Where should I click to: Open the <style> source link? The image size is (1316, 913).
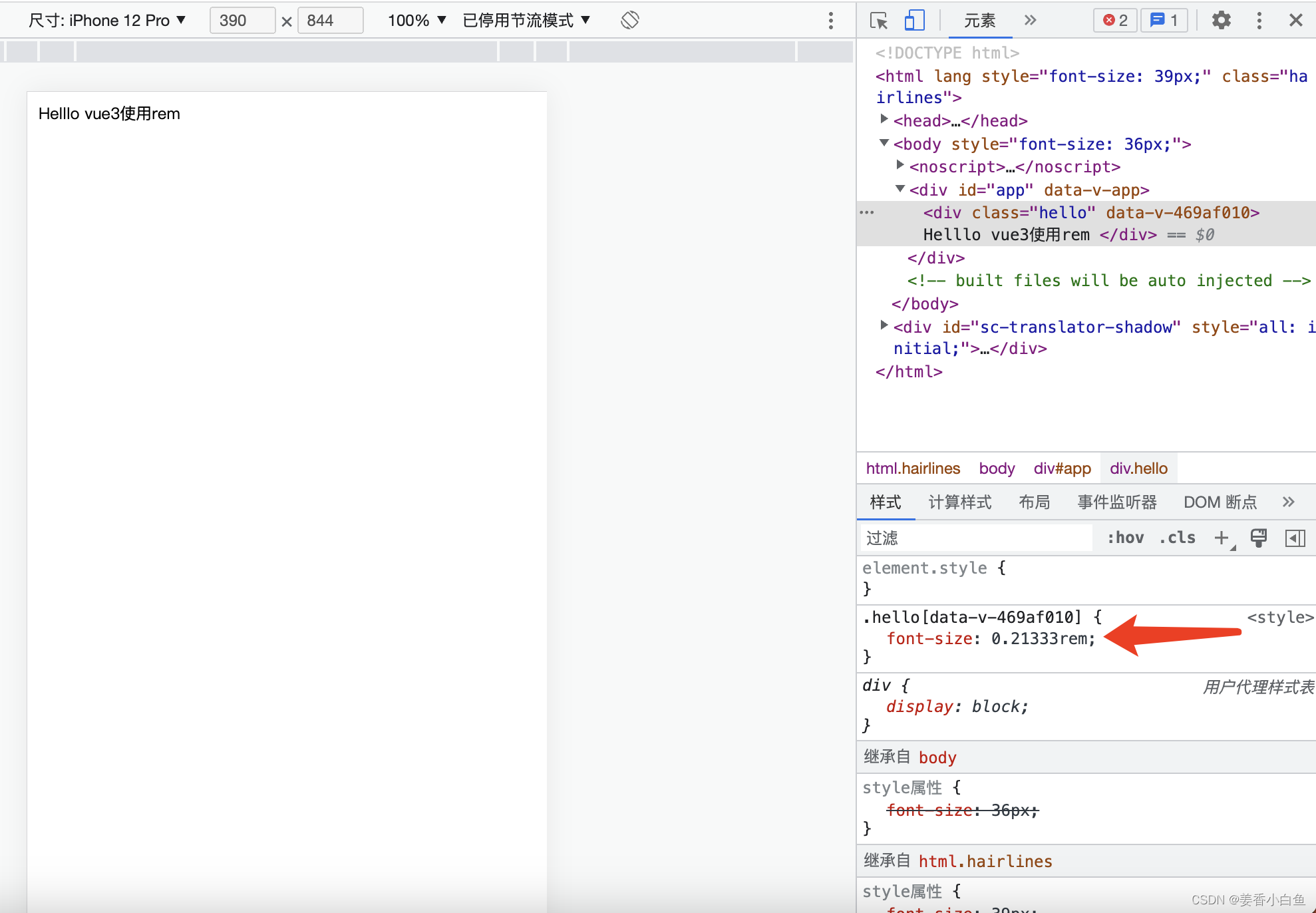[x=1280, y=618]
